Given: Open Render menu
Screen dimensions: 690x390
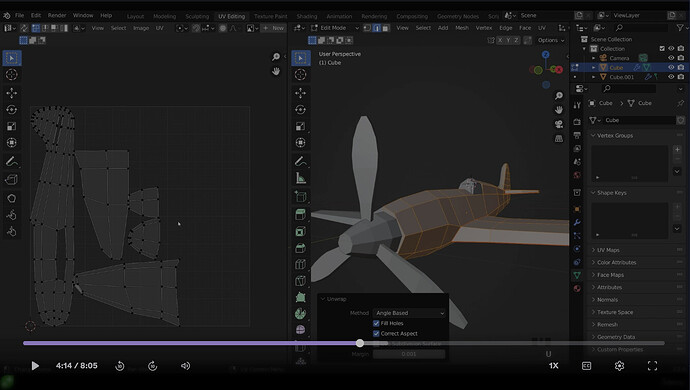Looking at the screenshot, I should click(x=57, y=15).
